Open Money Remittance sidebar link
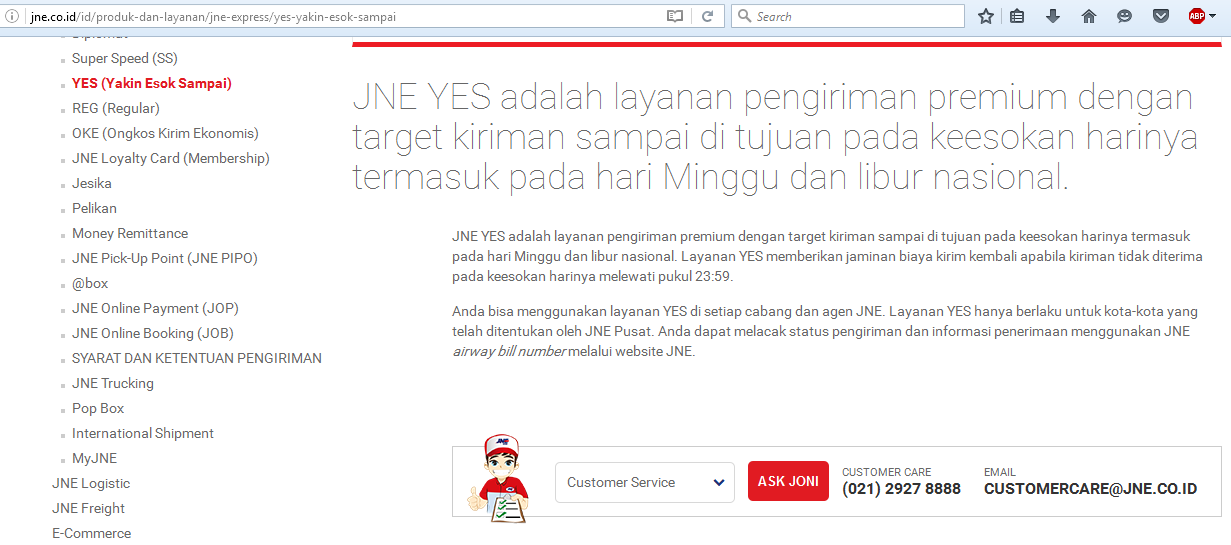Screen dimensions: 1231x545 130,233
